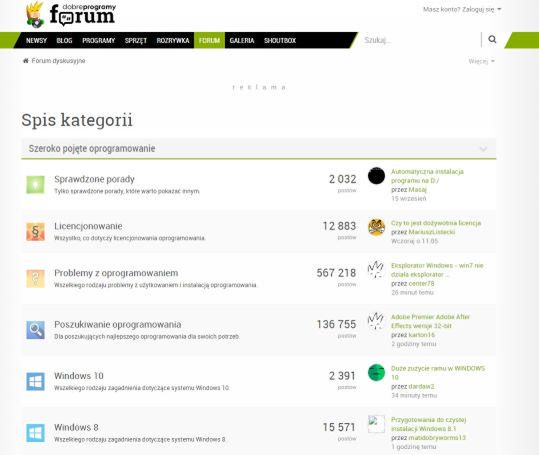Click the author link after 'przez' in Licencjonowanie row
This screenshot has height=455, width=539.
pyautogui.click(x=432, y=232)
